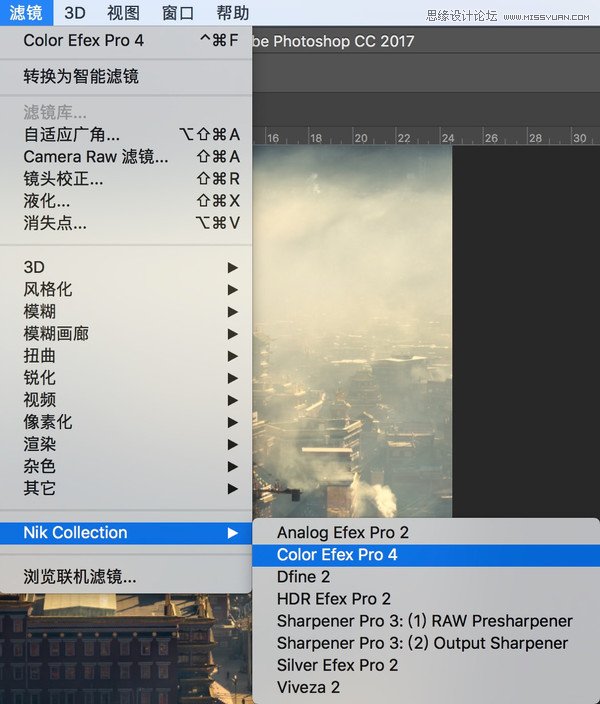Screen dimensions: 600x704
Task: Open the 窗口 menu
Action: [178, 13]
